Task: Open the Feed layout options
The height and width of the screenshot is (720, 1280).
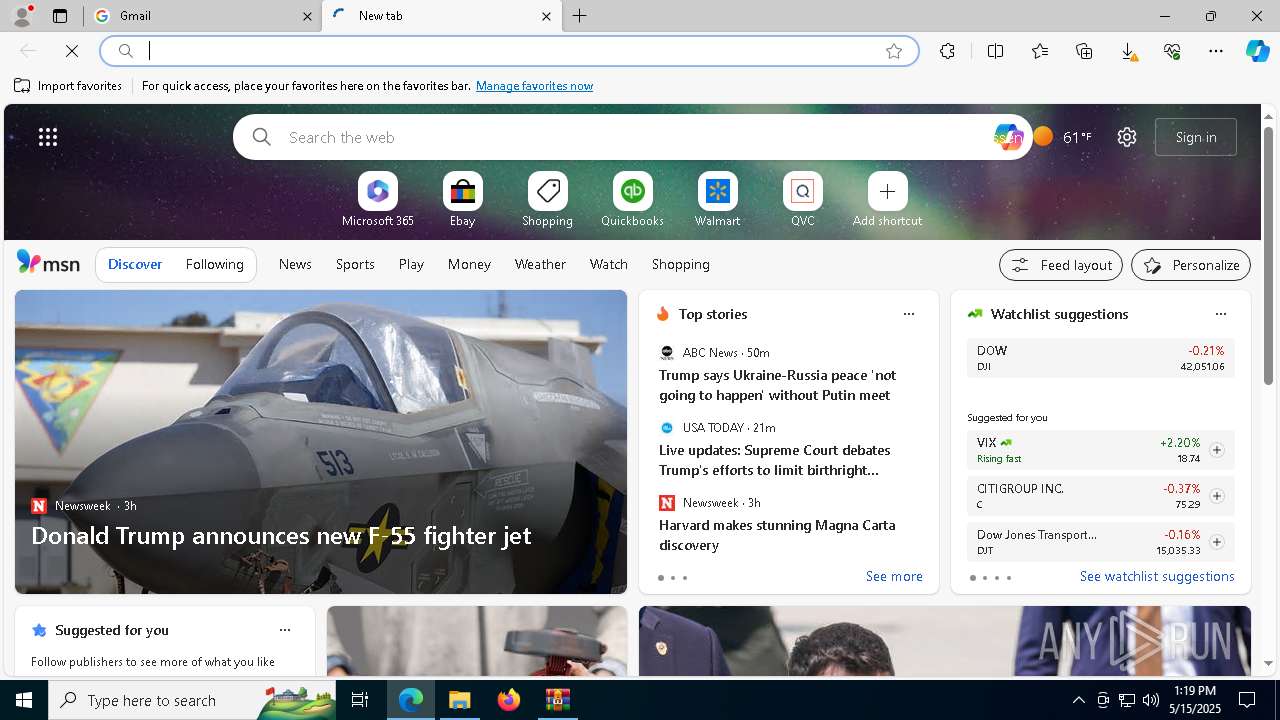Action: point(1061,265)
